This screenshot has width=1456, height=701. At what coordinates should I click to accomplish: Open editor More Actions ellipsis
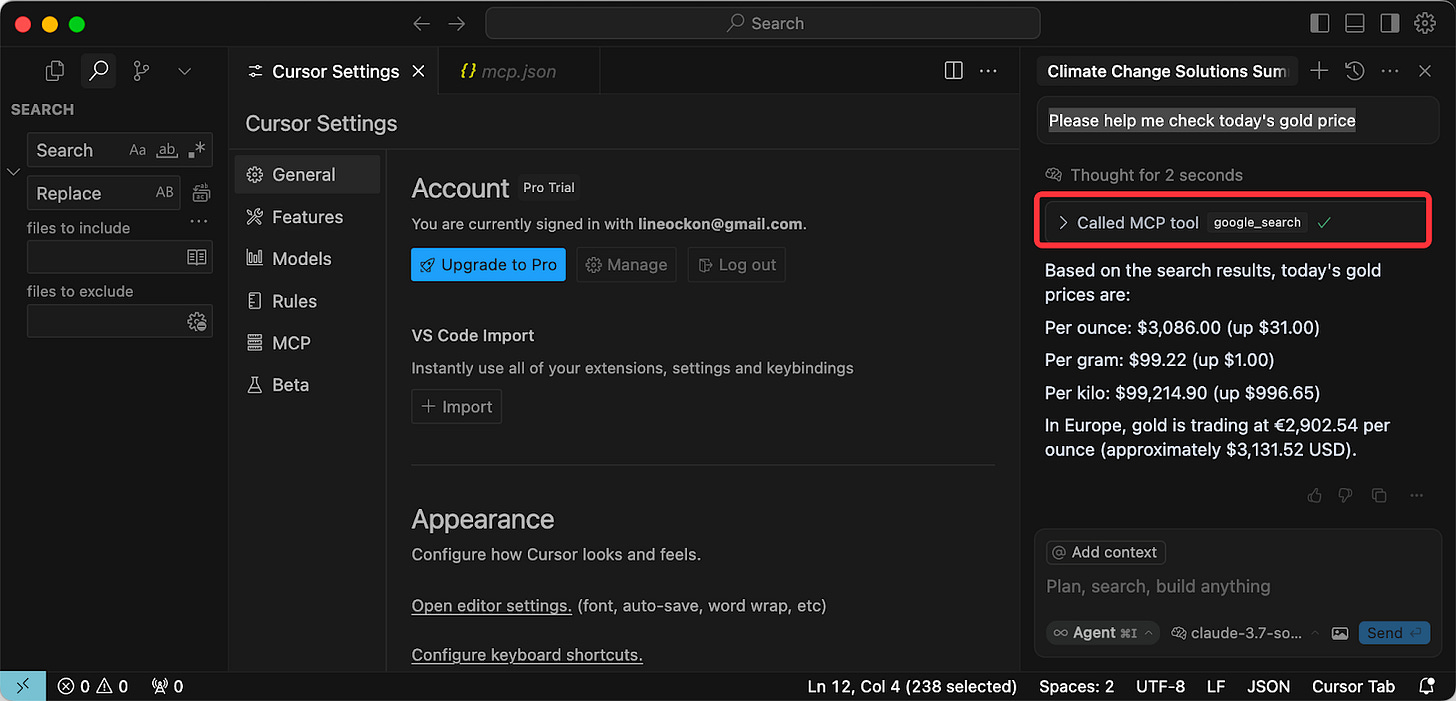point(988,71)
